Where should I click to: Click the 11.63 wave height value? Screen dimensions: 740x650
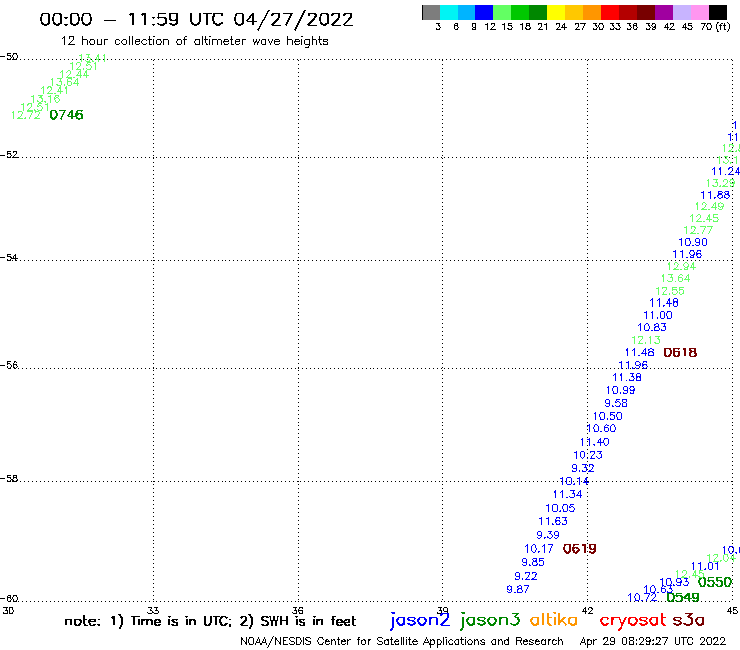[553, 522]
